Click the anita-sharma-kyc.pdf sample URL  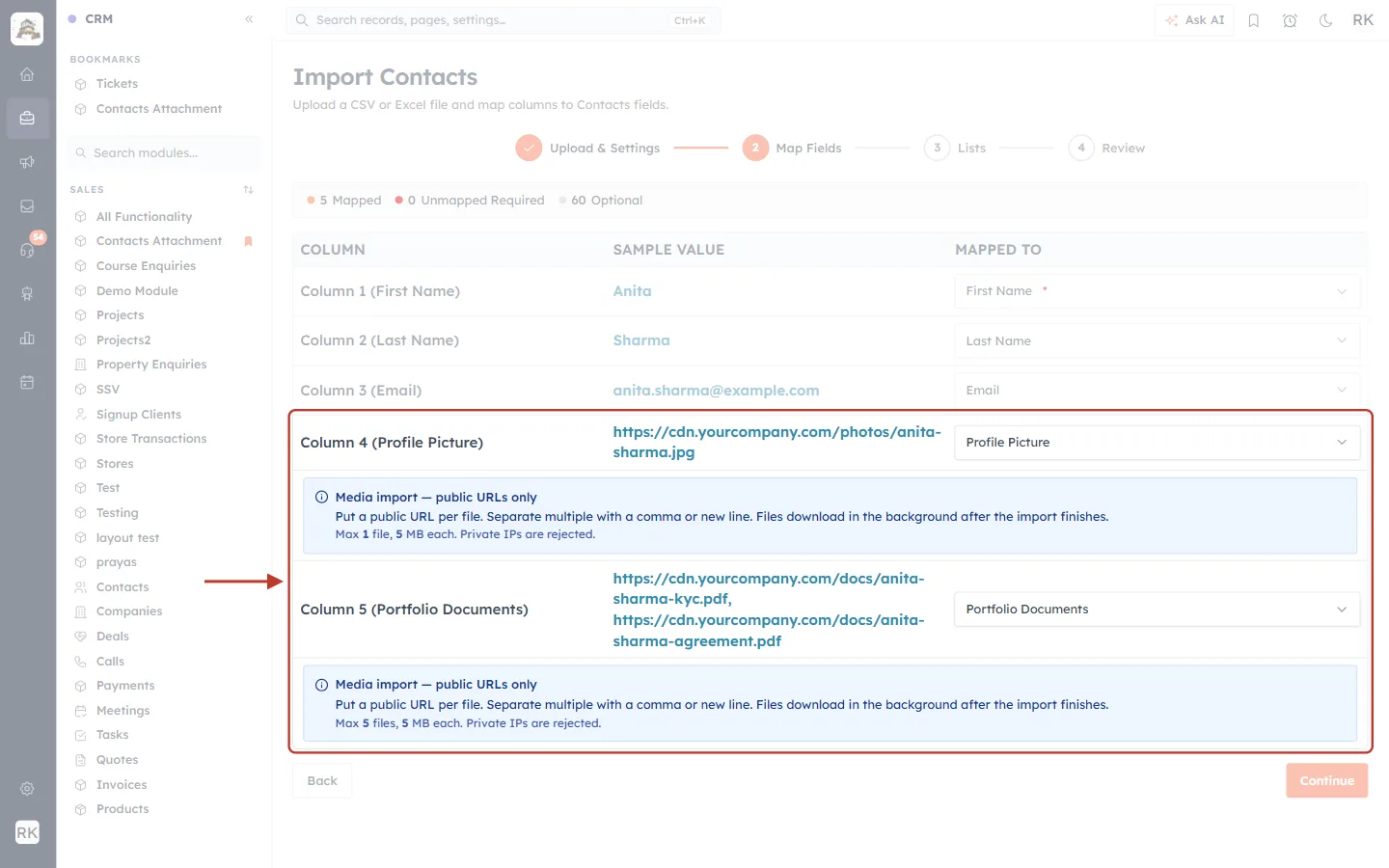coord(769,588)
